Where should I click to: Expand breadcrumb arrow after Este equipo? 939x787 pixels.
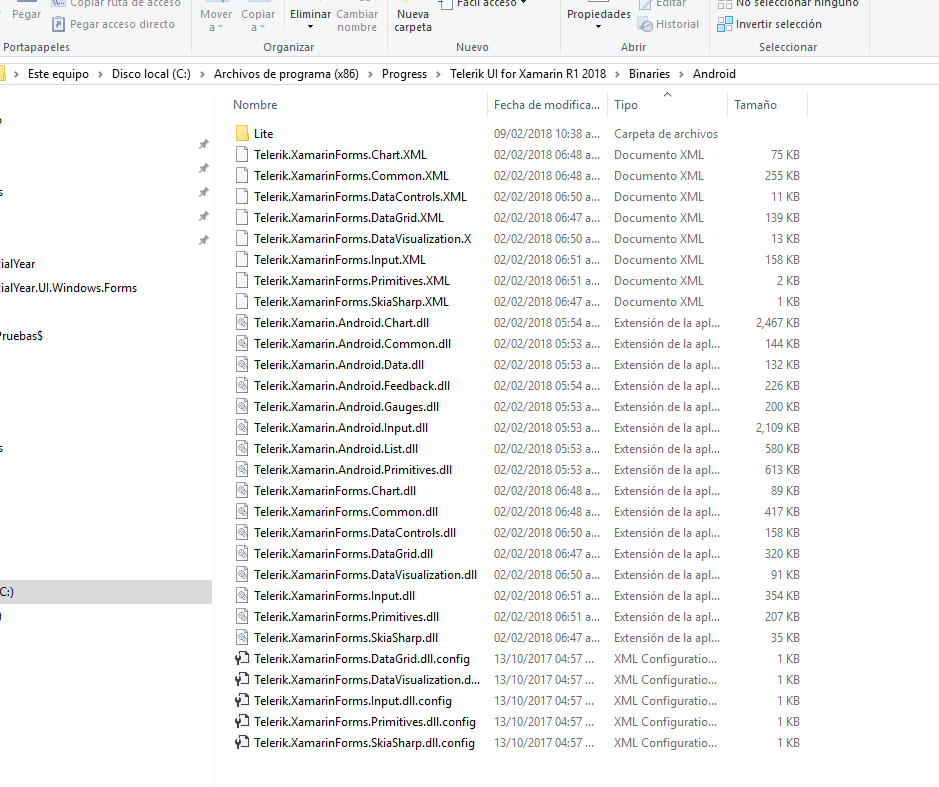coord(100,74)
